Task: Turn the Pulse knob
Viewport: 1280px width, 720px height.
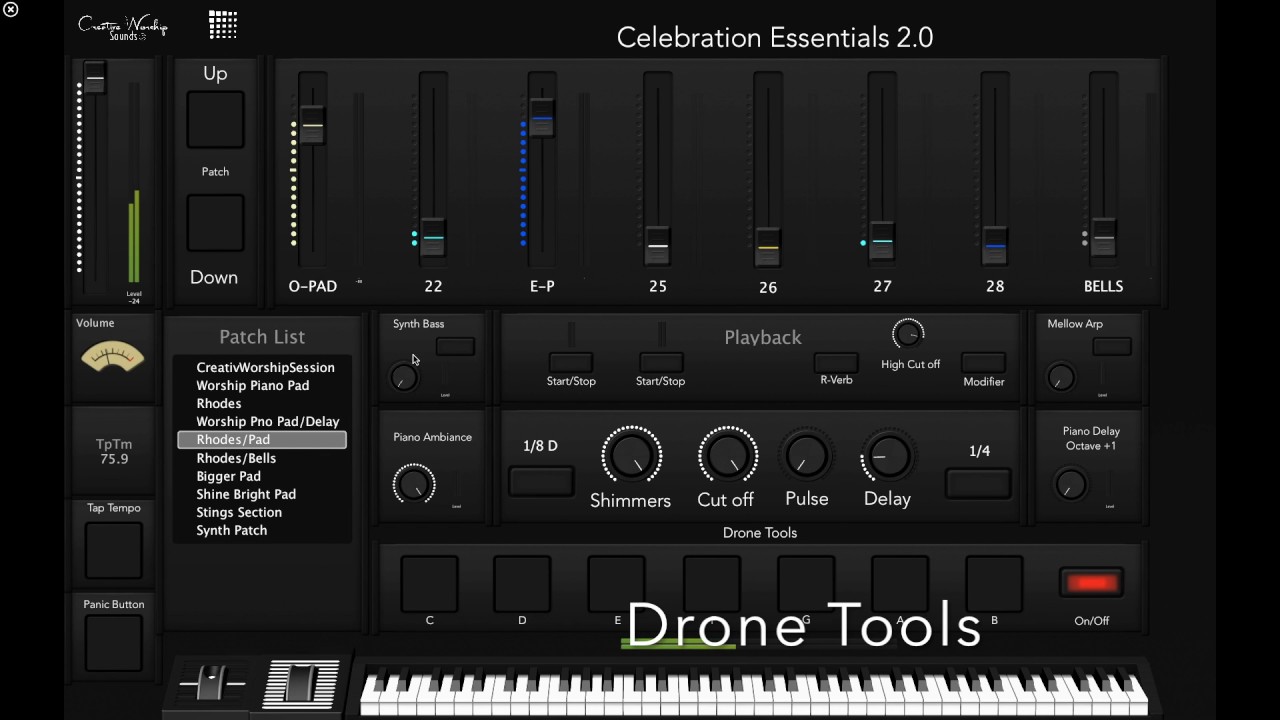Action: coord(806,456)
